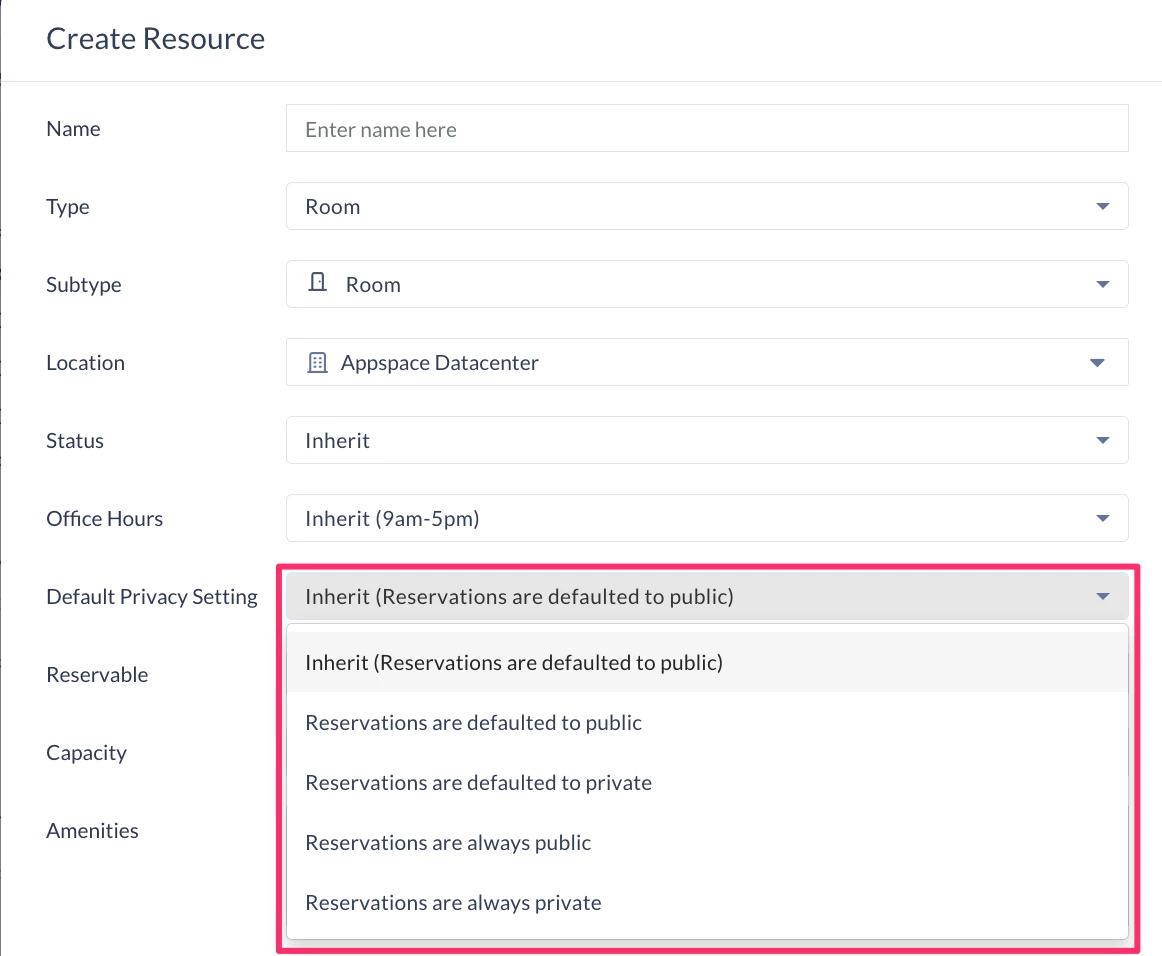Click the Type dropdown arrow icon
Image resolution: width=1162 pixels, height=956 pixels.
1102,206
